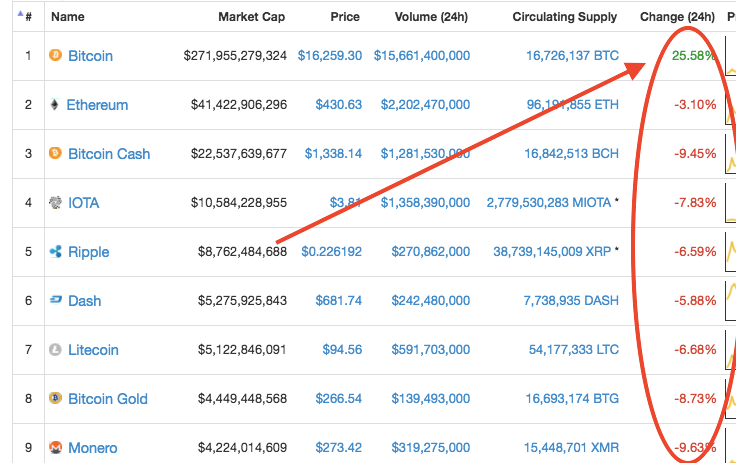This screenshot has height=463, width=736.
Task: Click supply 7,738,935 DASH
Action: point(571,301)
